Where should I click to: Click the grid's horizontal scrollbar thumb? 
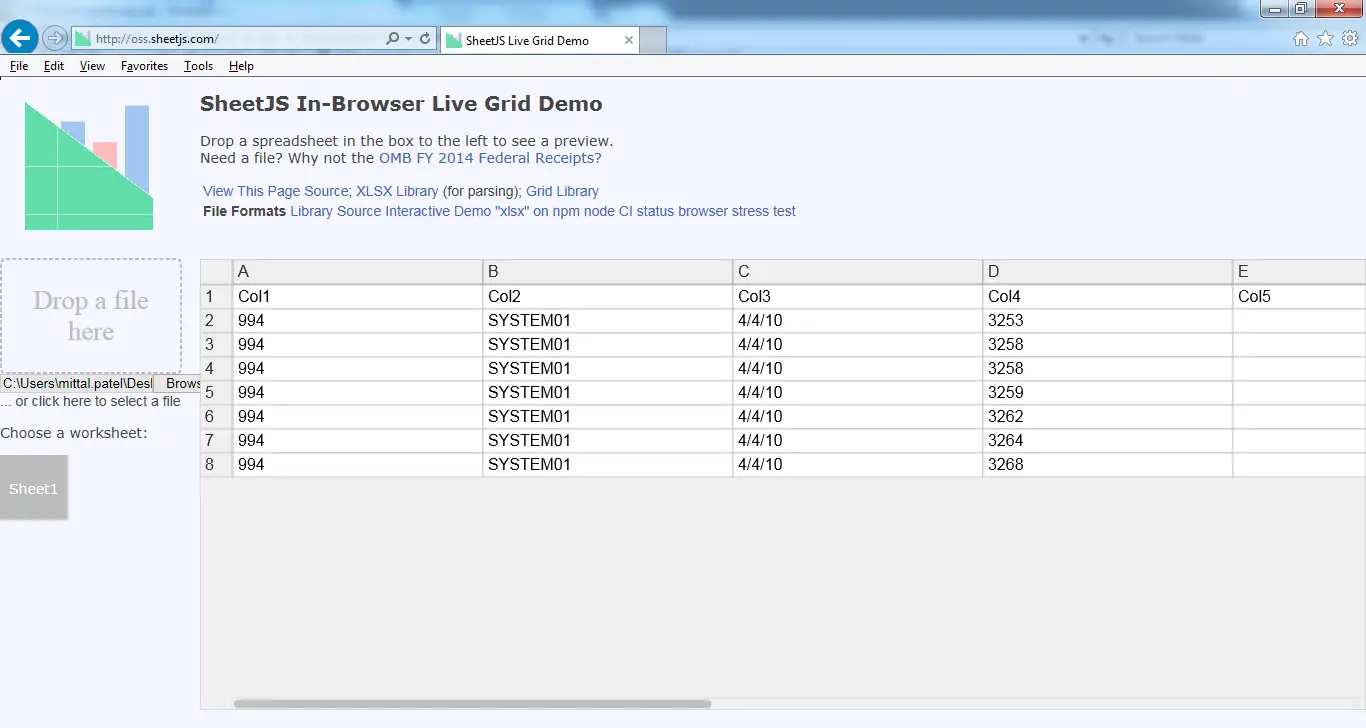472,704
